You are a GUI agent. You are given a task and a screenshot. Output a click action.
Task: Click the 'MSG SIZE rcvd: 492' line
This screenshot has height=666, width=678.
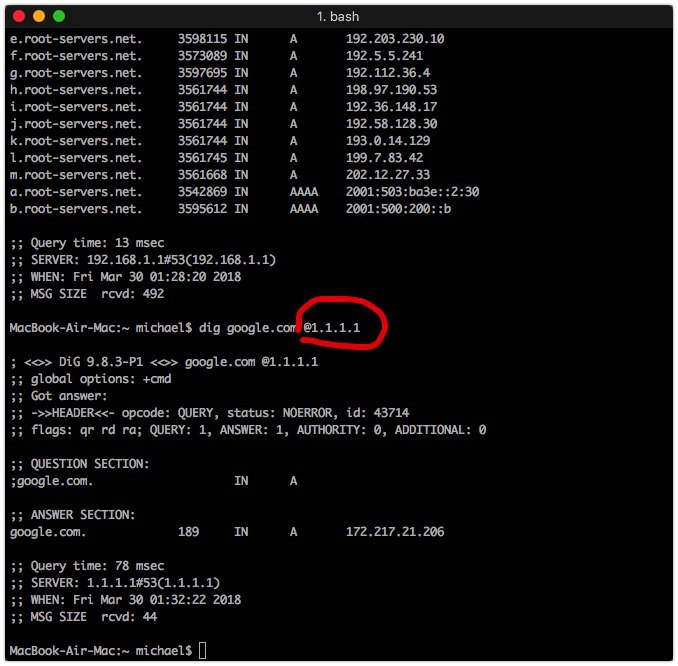click(87, 294)
